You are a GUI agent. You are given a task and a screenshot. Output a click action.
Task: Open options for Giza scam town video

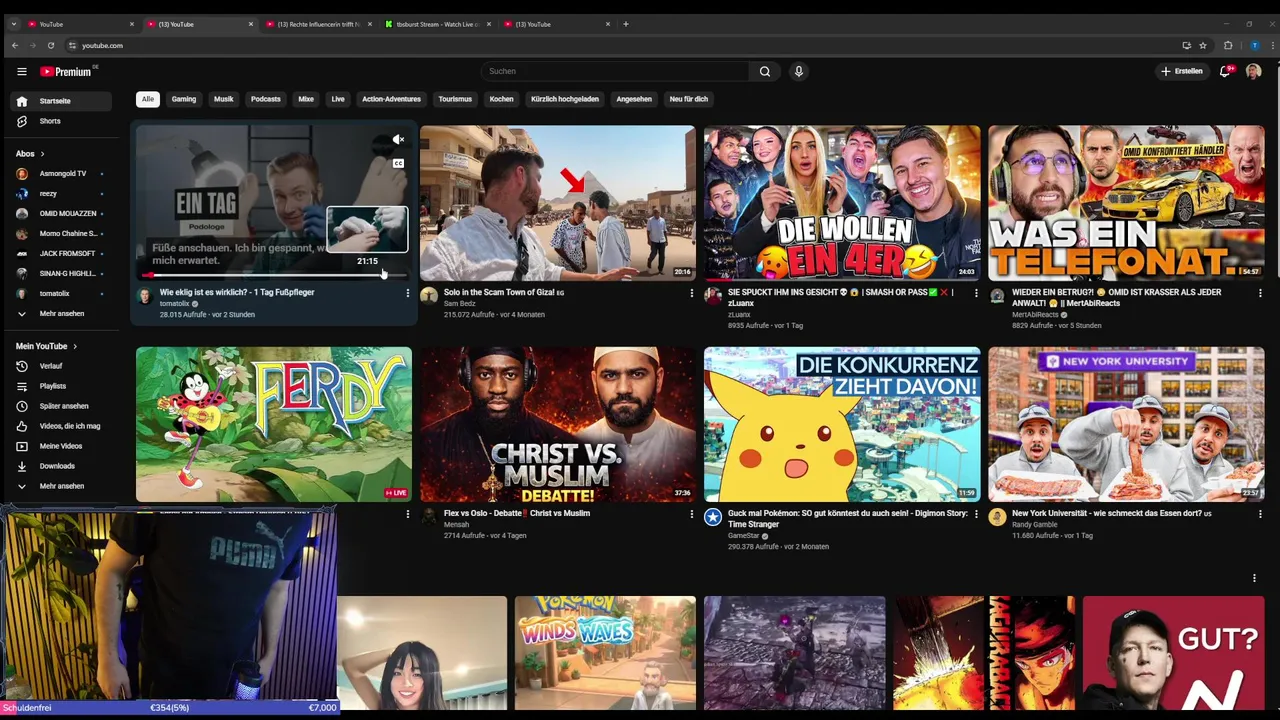click(x=691, y=293)
